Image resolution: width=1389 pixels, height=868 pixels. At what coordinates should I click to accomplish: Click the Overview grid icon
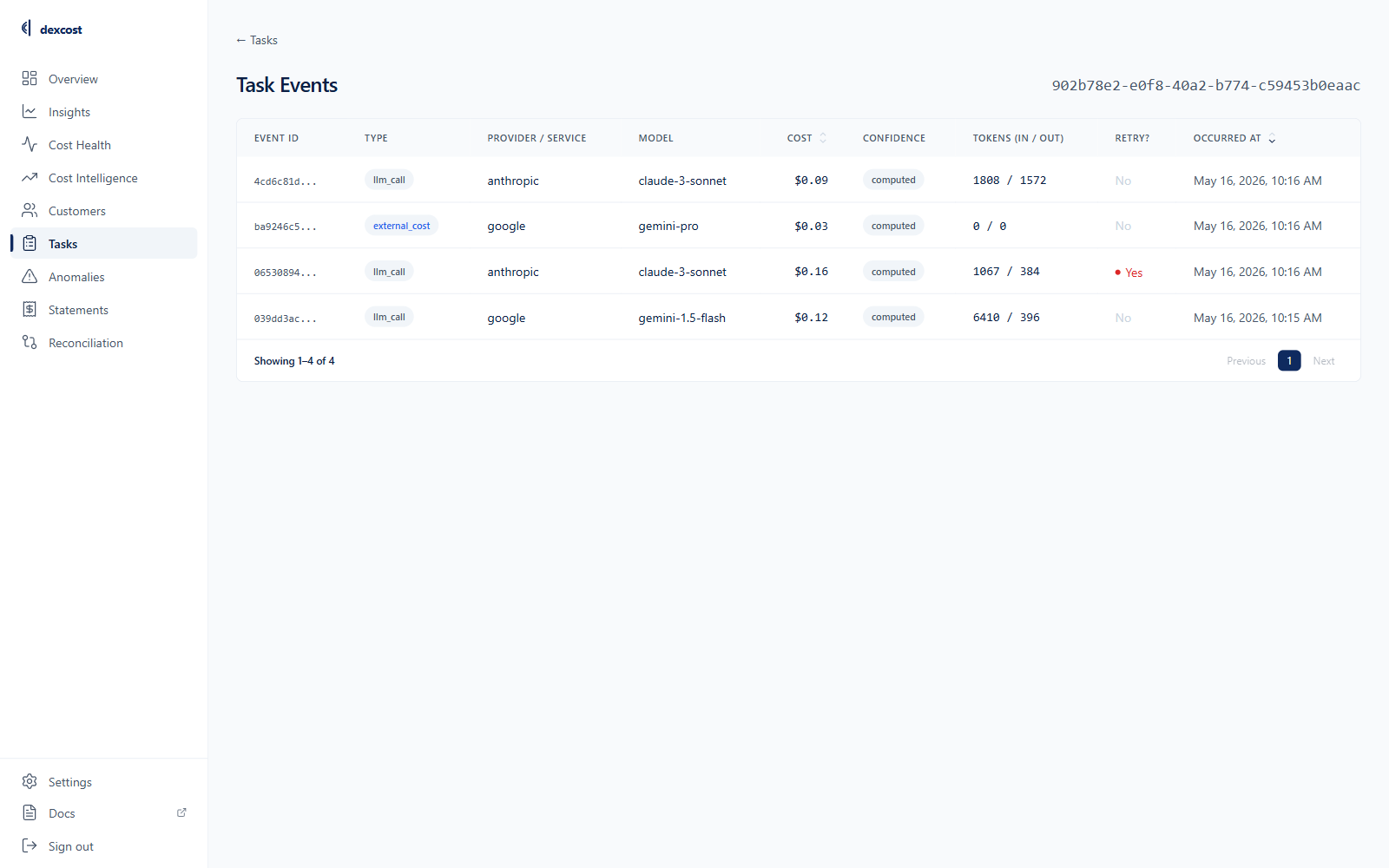(x=30, y=79)
